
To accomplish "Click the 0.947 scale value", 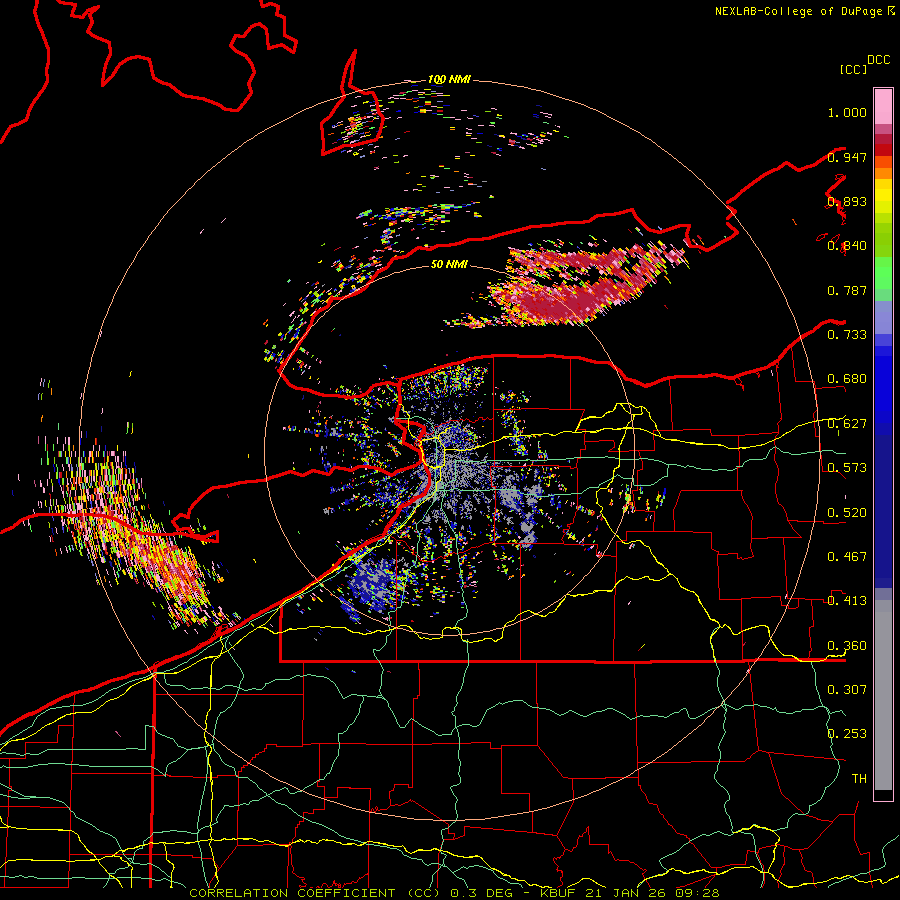I will click(847, 157).
